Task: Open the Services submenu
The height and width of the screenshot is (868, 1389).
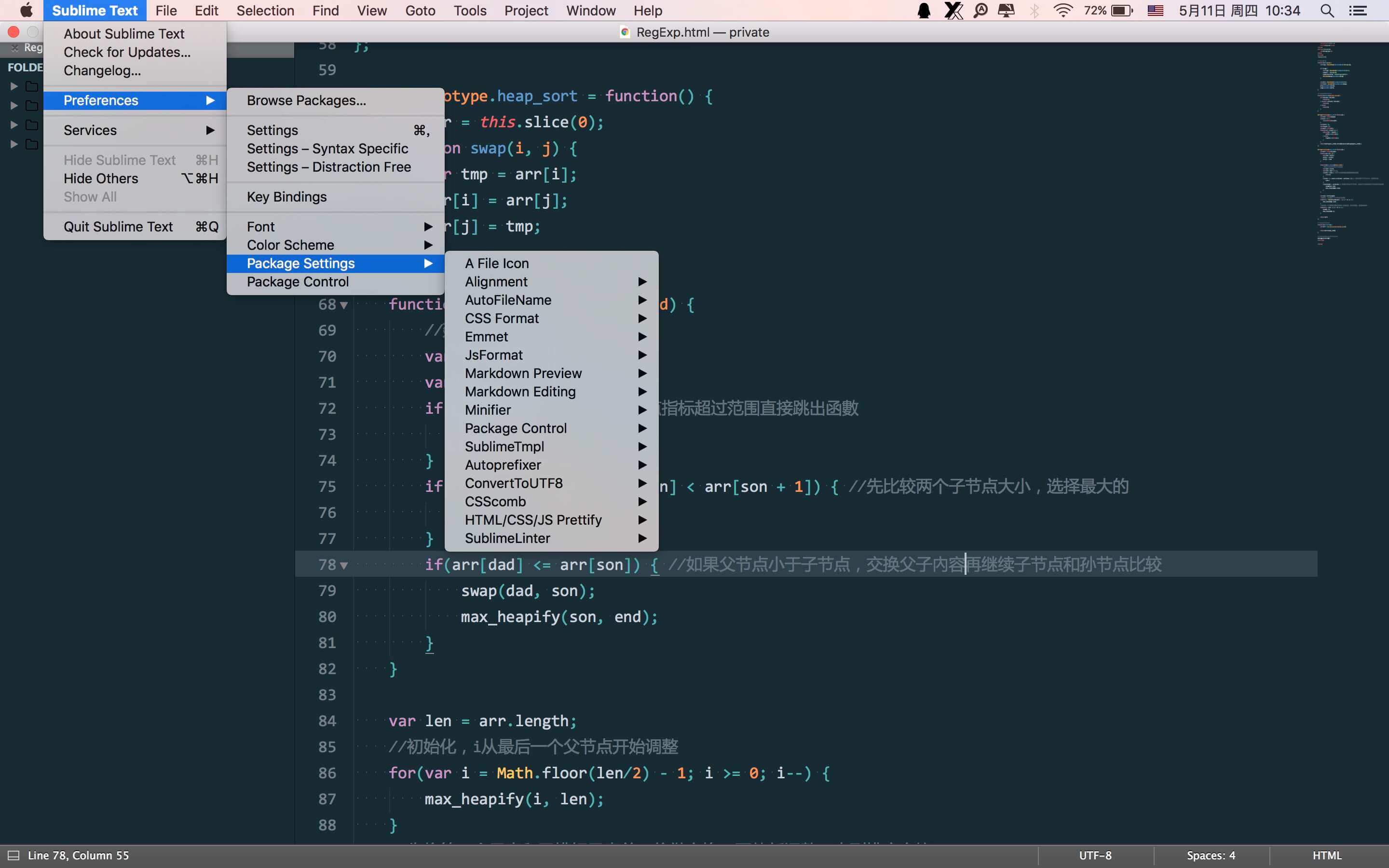Action: tap(135, 130)
